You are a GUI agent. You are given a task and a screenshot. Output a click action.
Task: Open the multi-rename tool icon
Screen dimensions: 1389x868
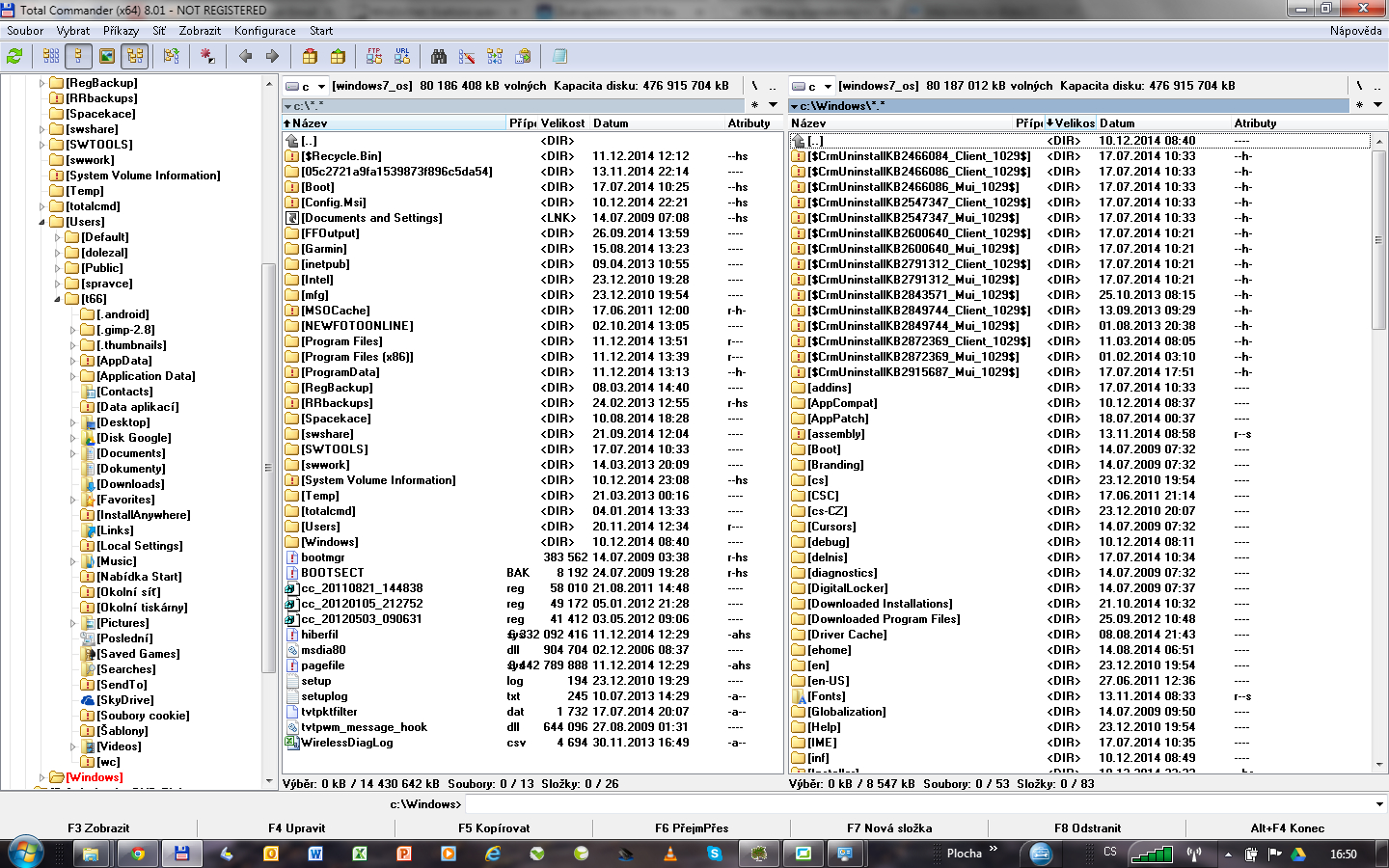[x=467, y=57]
